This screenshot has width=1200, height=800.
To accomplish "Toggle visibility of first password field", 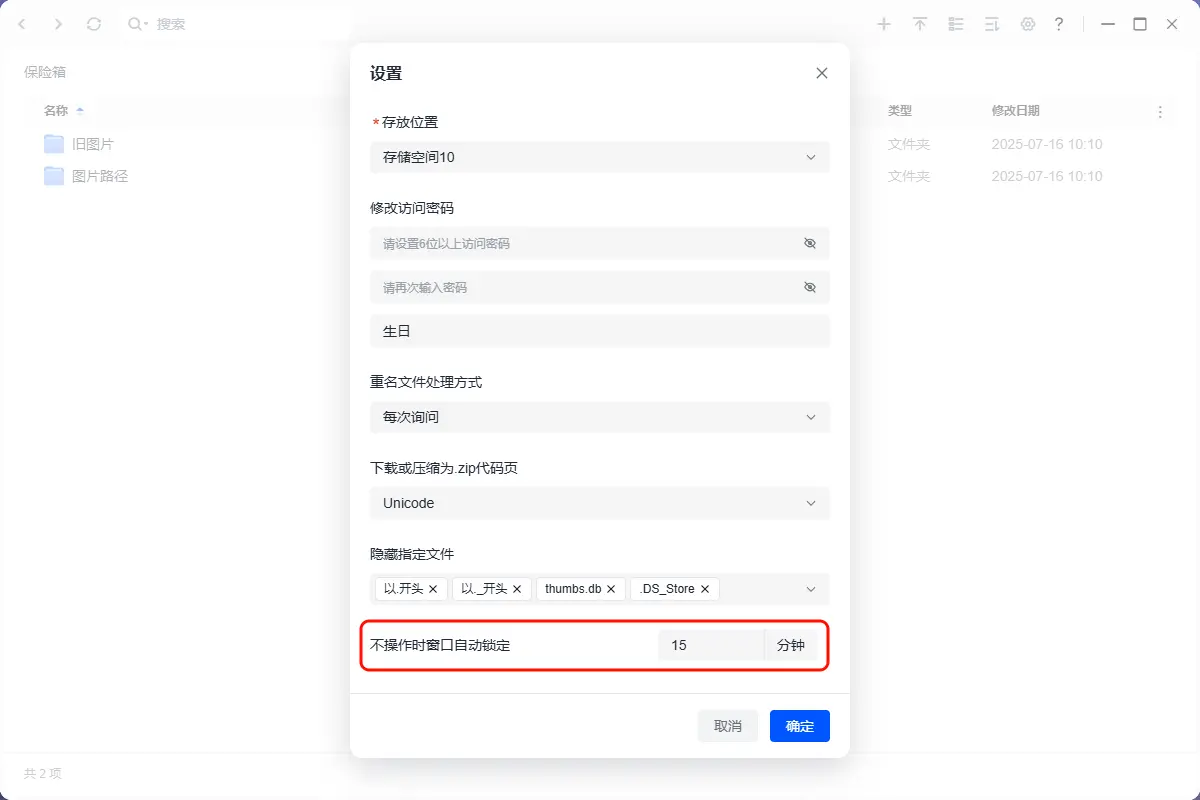I will [810, 243].
